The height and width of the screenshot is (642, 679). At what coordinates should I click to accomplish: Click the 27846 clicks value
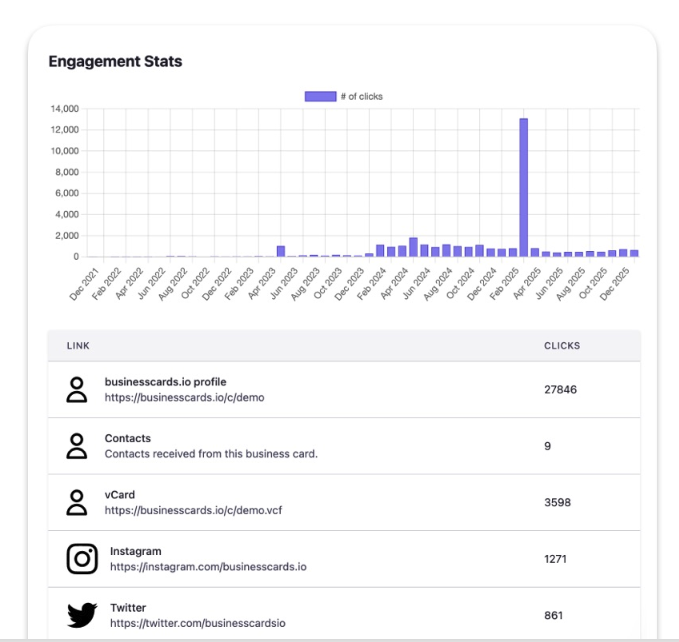pyautogui.click(x=560, y=390)
